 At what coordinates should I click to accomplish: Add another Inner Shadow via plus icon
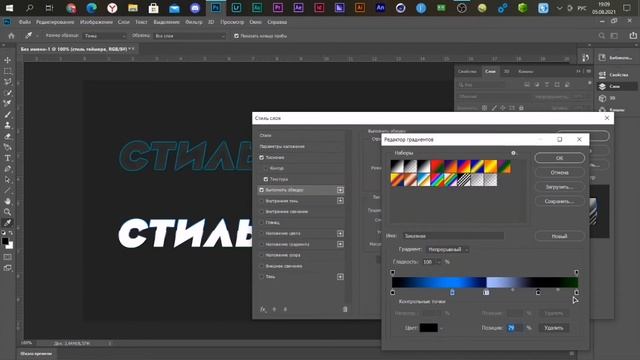coord(340,201)
